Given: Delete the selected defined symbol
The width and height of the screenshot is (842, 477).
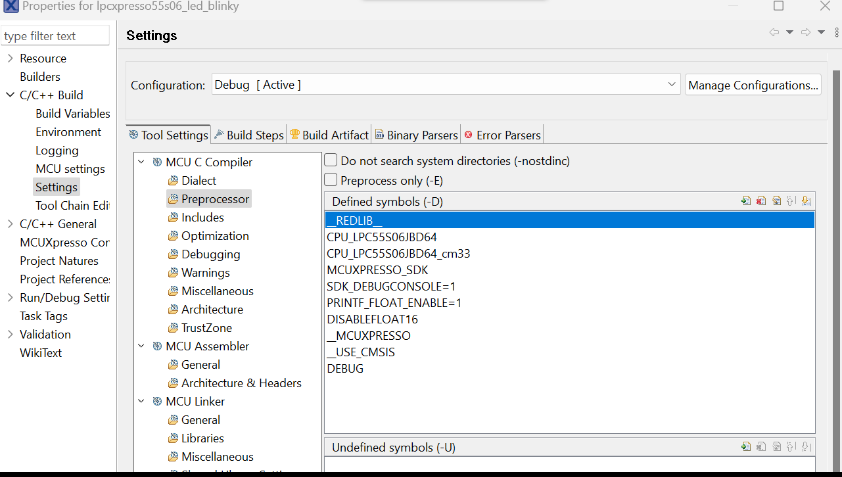Looking at the screenshot, I should pos(761,201).
